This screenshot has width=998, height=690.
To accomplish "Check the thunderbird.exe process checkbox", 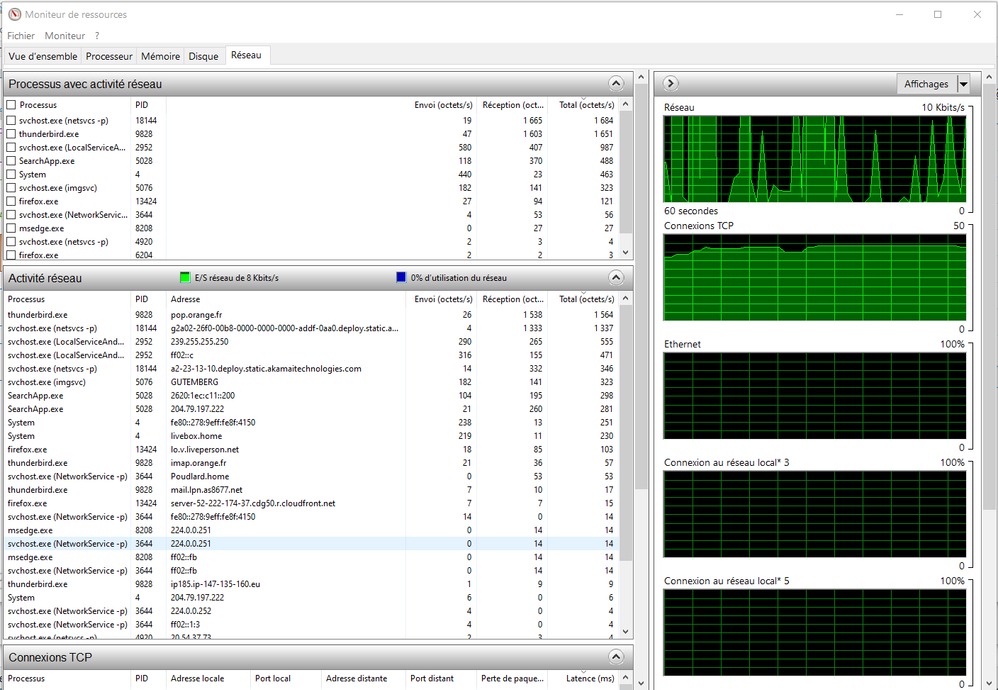I will (12, 134).
